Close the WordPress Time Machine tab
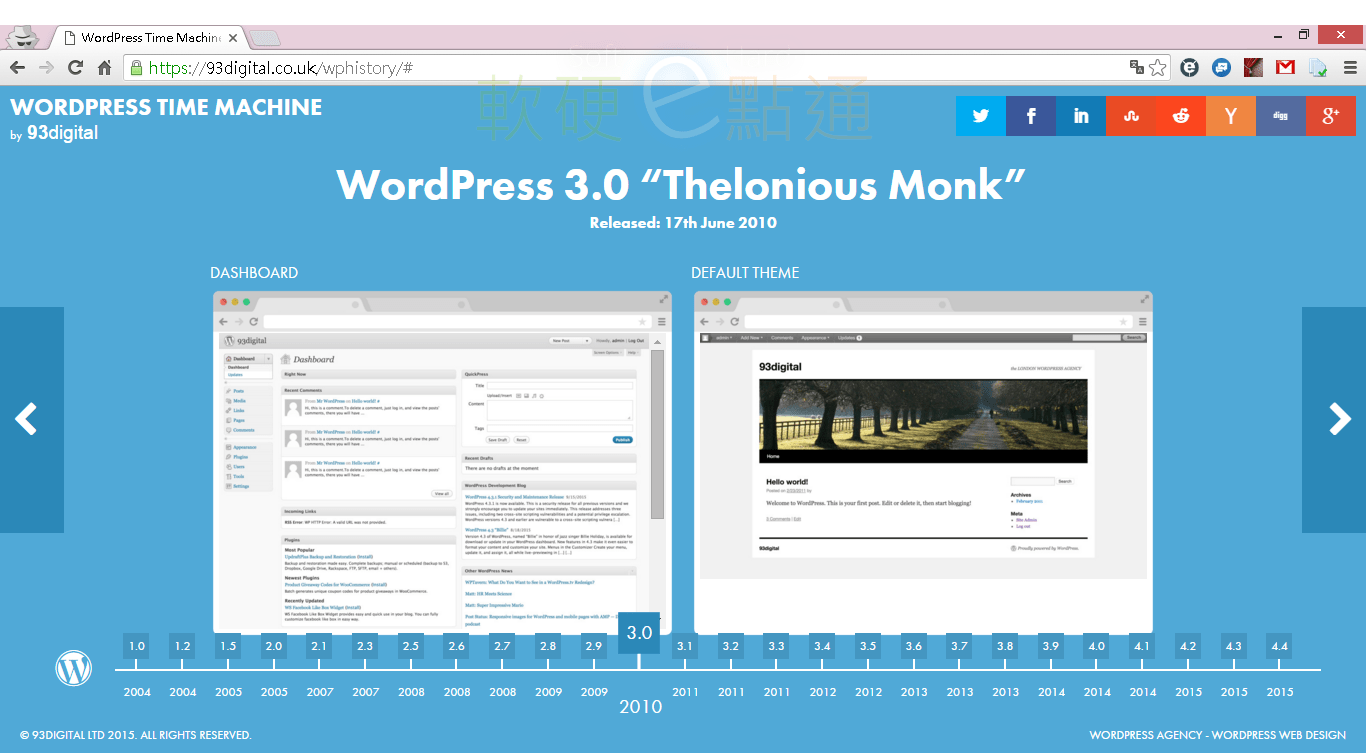The width and height of the screenshot is (1366, 753). click(x=233, y=38)
